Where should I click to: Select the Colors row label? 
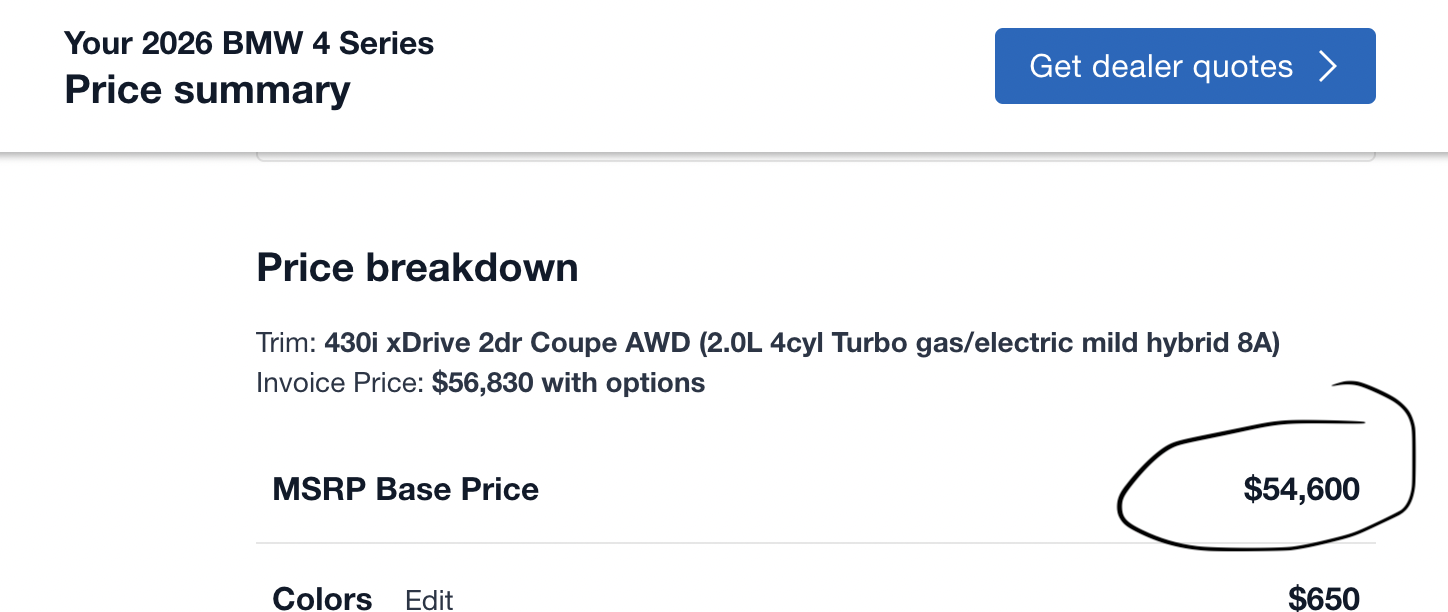(322, 599)
